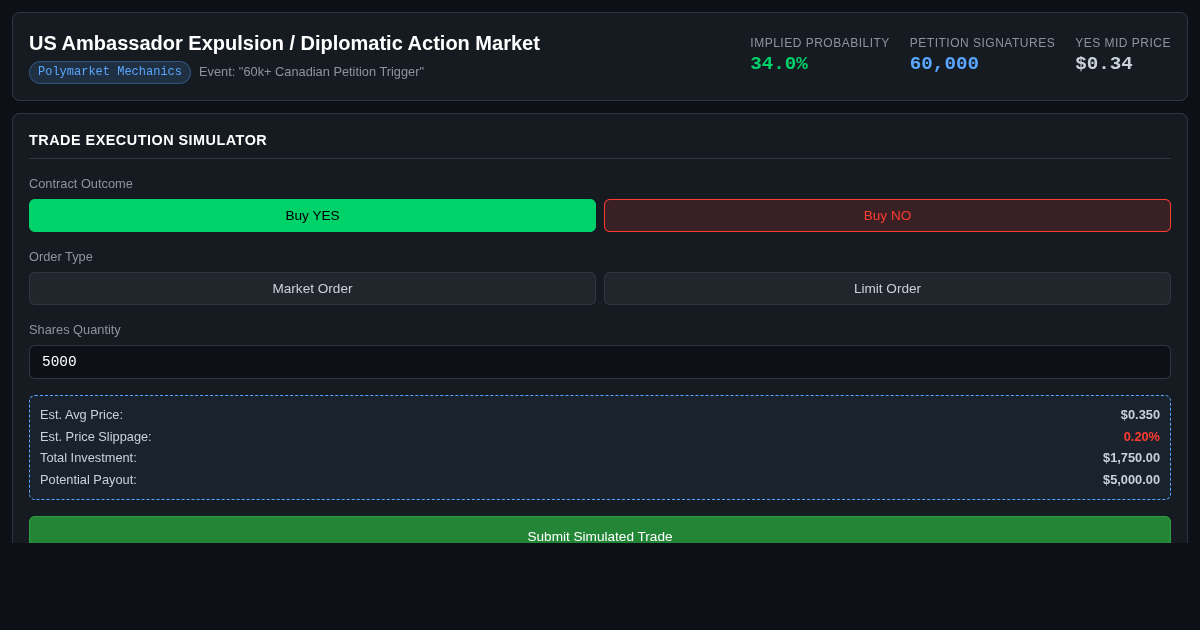Click the YES Mid Price header label
Viewport: 1200px width, 630px height.
(x=1123, y=43)
